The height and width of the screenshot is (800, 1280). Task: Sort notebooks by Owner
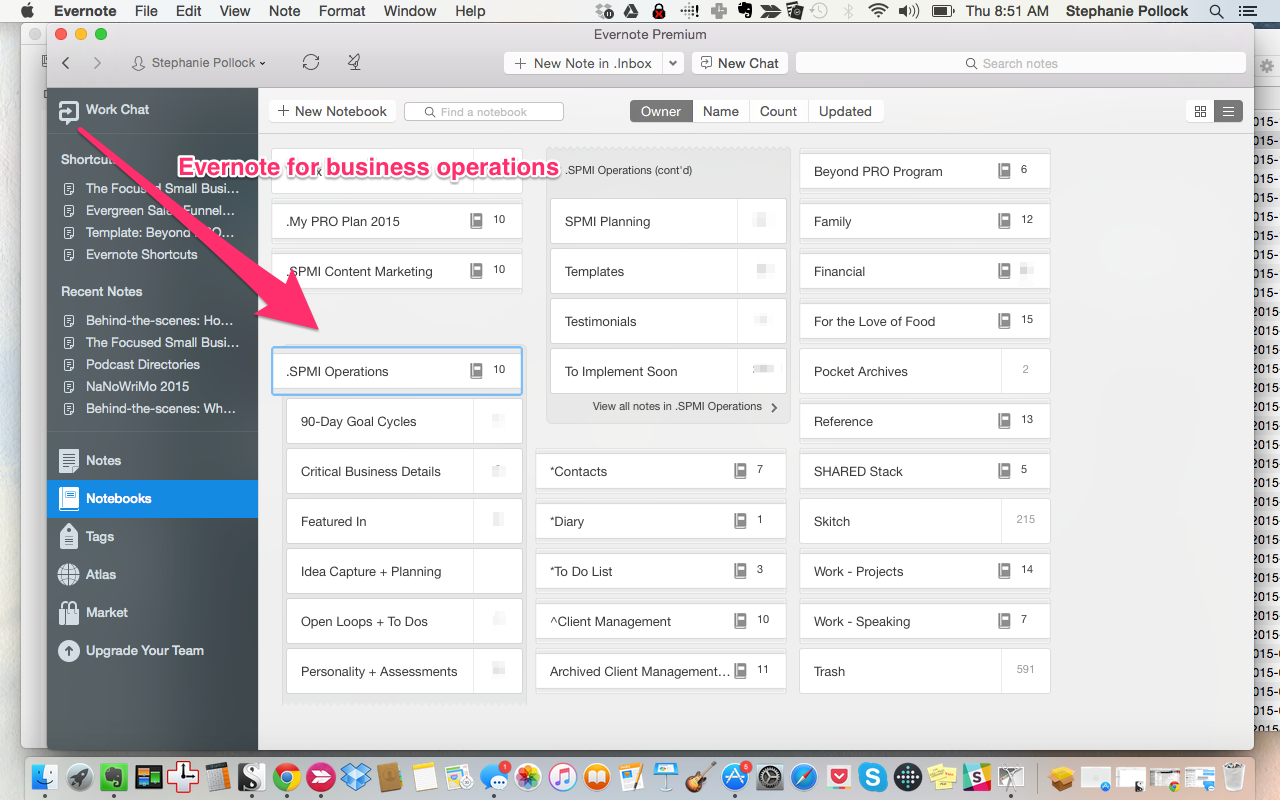coord(661,111)
